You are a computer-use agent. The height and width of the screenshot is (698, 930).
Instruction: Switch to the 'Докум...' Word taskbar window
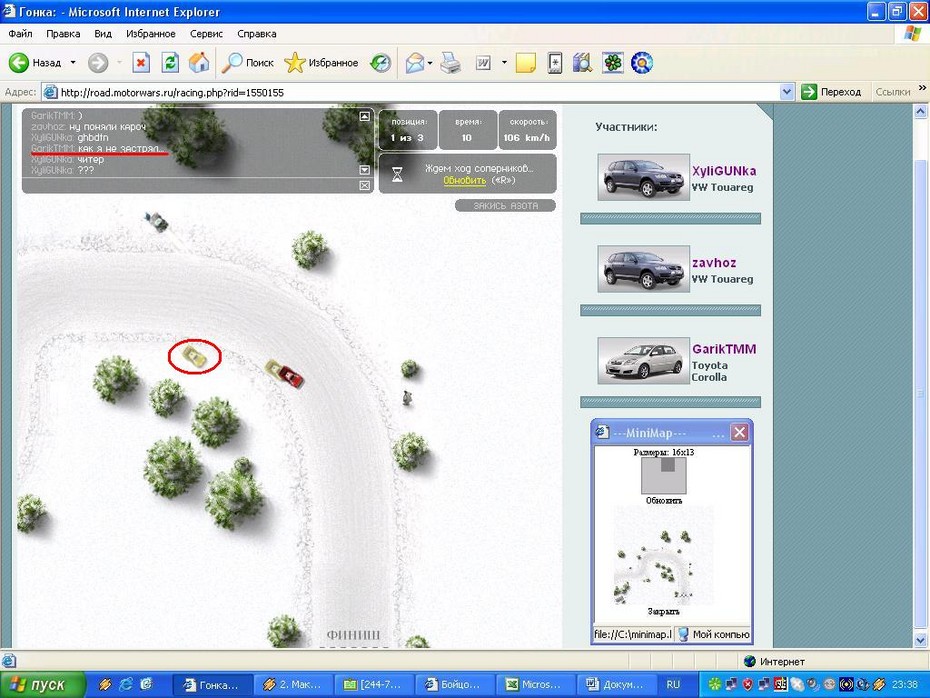point(616,685)
